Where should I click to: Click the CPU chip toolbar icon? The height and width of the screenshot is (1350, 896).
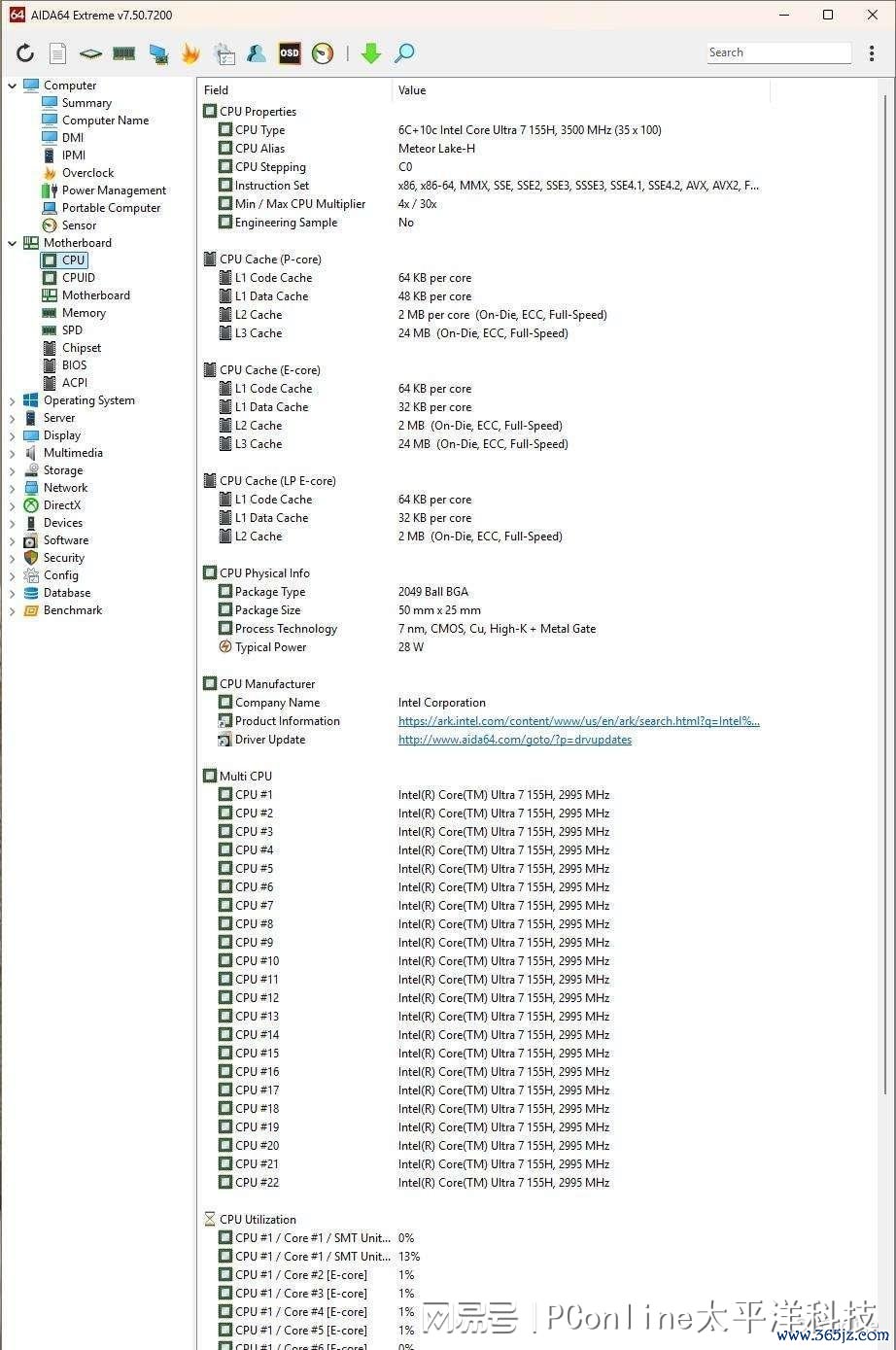tap(90, 53)
